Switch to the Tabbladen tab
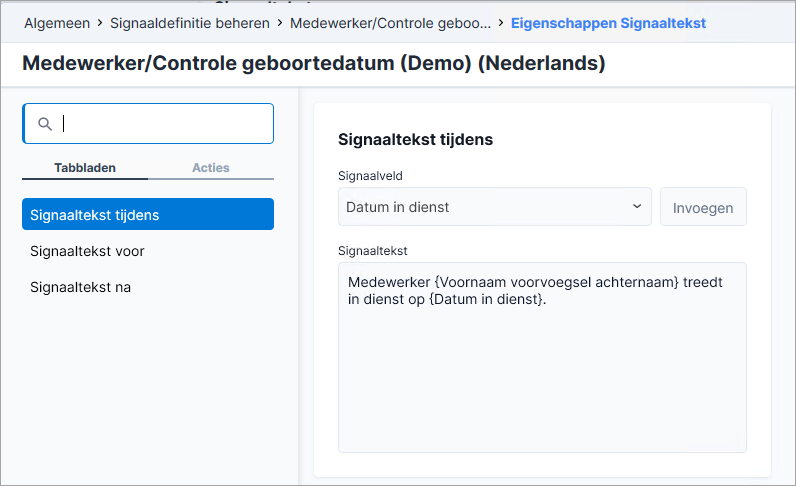The height and width of the screenshot is (486, 796). [85, 168]
